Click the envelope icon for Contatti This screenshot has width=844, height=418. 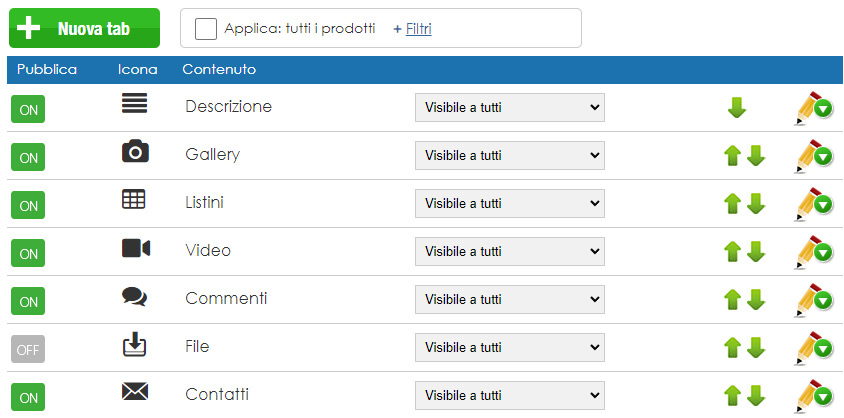coord(135,391)
